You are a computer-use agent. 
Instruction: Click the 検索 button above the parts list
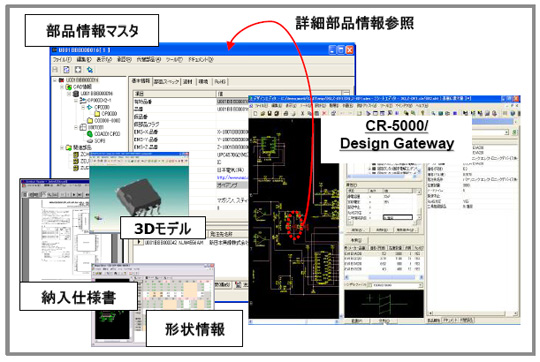(356, 240)
